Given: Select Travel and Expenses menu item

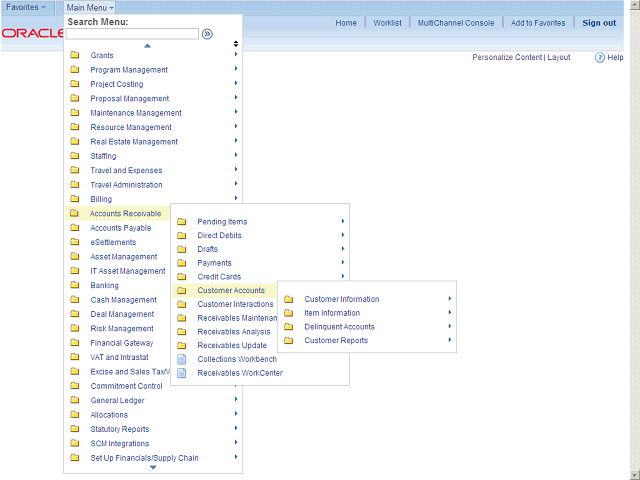Looking at the screenshot, I should click(126, 170).
